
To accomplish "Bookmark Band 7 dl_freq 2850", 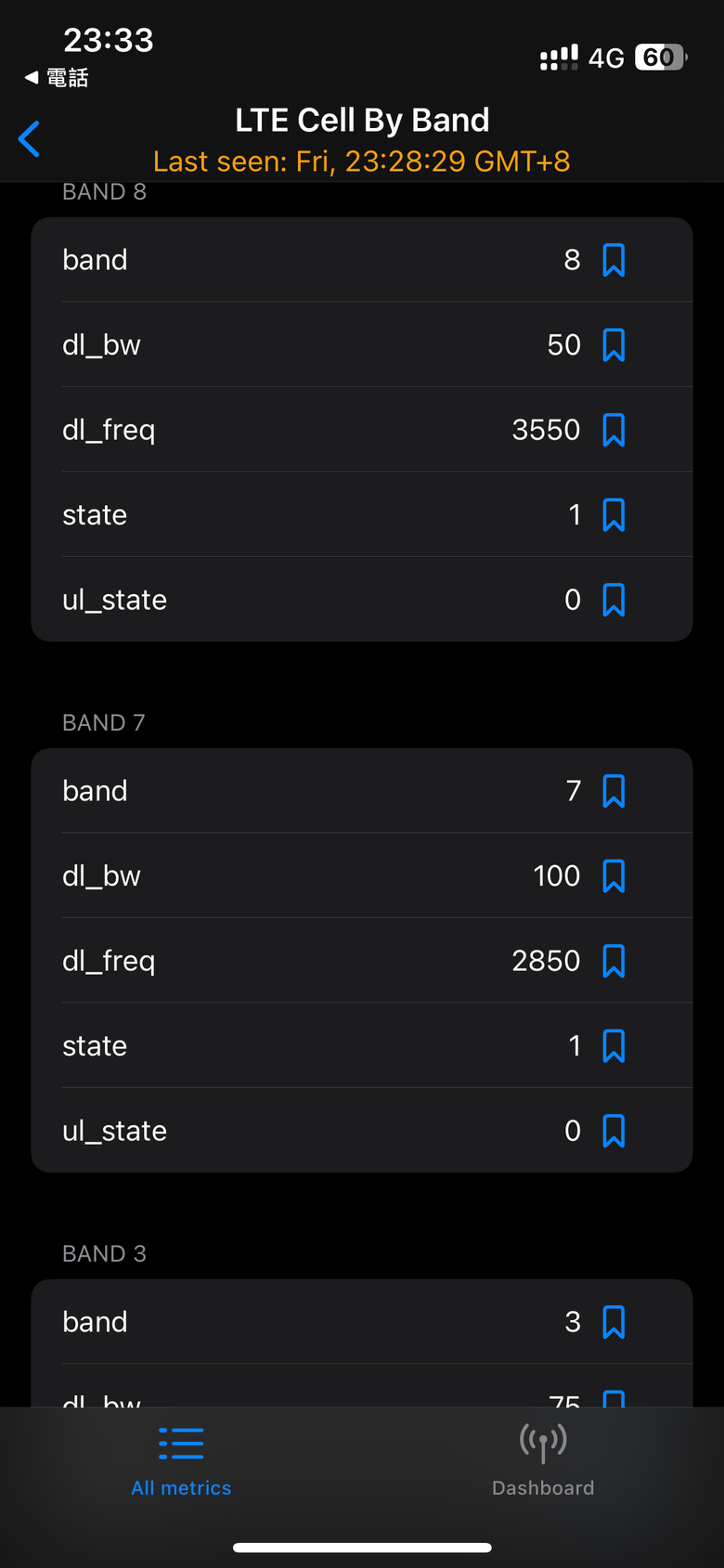I will 614,961.
